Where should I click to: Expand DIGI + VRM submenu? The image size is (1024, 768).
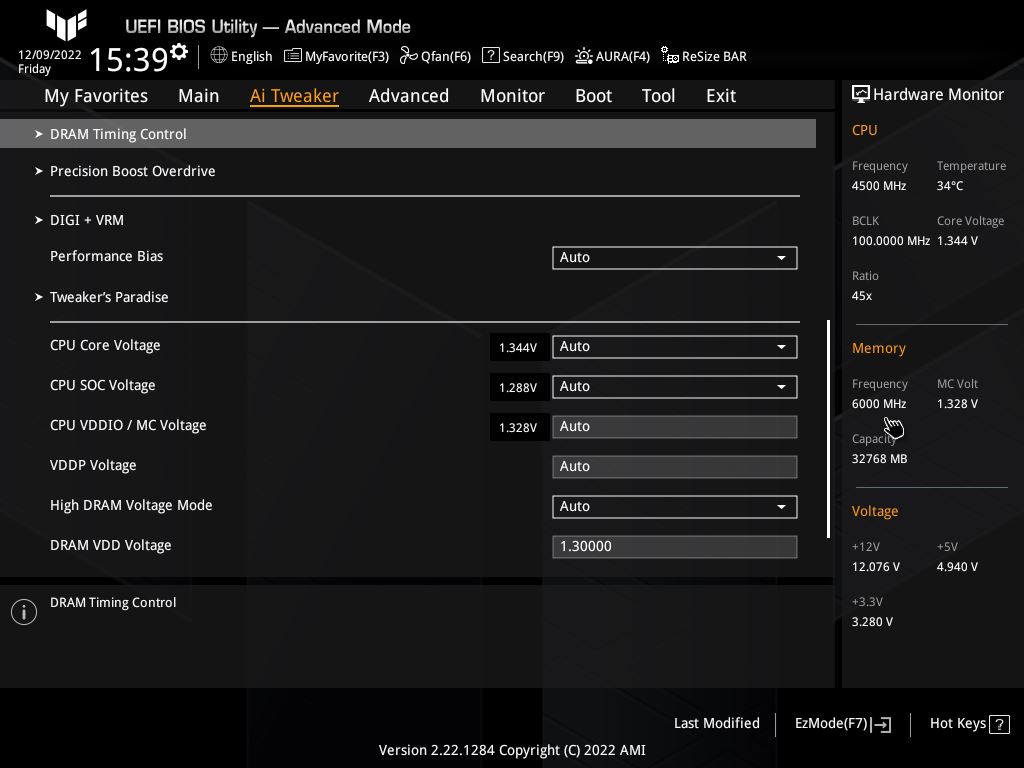coord(80,220)
